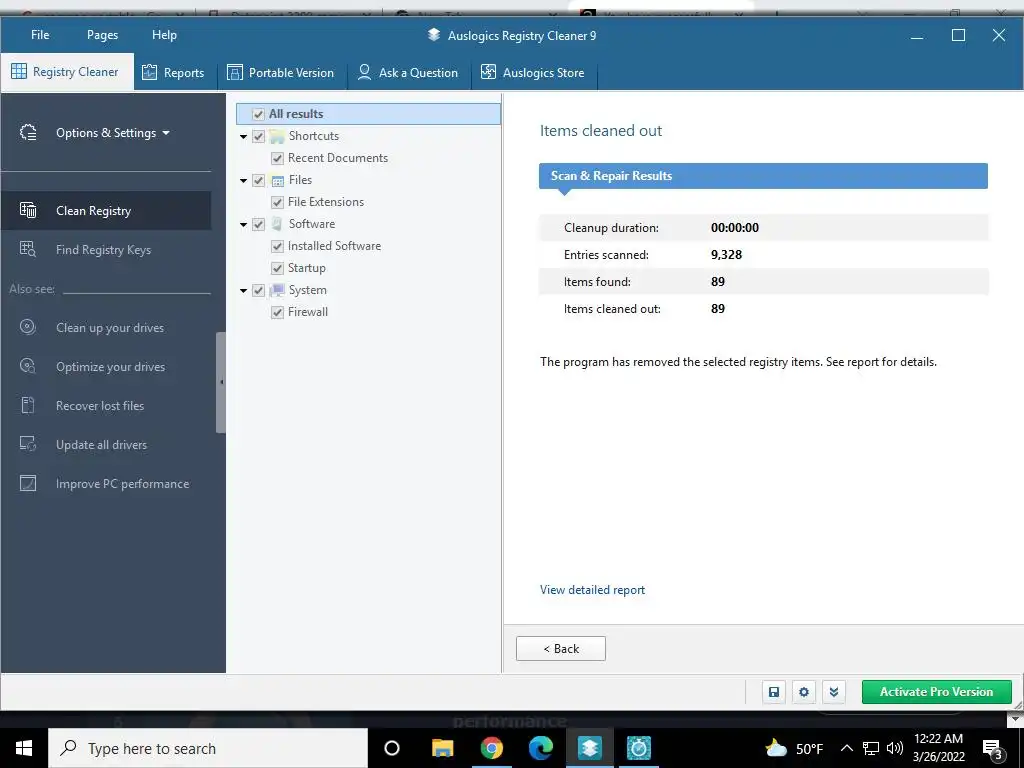The width and height of the screenshot is (1024, 768).
Task: Click the weather 50°F taskbar widget
Action: click(x=794, y=748)
